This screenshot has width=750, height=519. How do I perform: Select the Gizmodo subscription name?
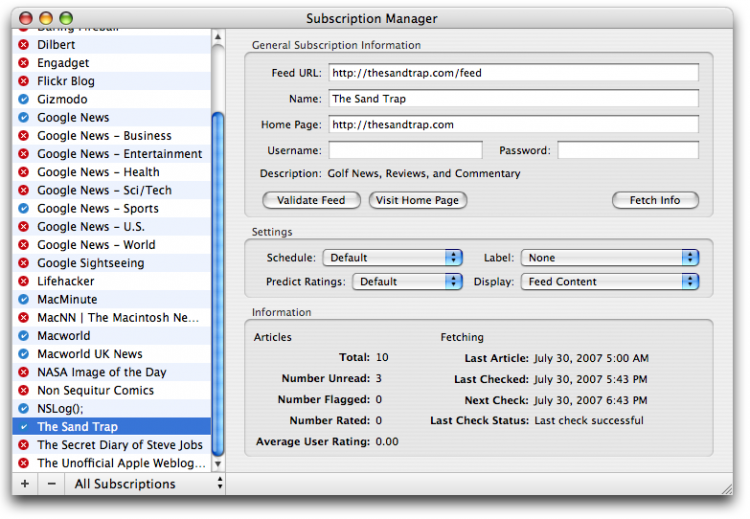tap(62, 99)
